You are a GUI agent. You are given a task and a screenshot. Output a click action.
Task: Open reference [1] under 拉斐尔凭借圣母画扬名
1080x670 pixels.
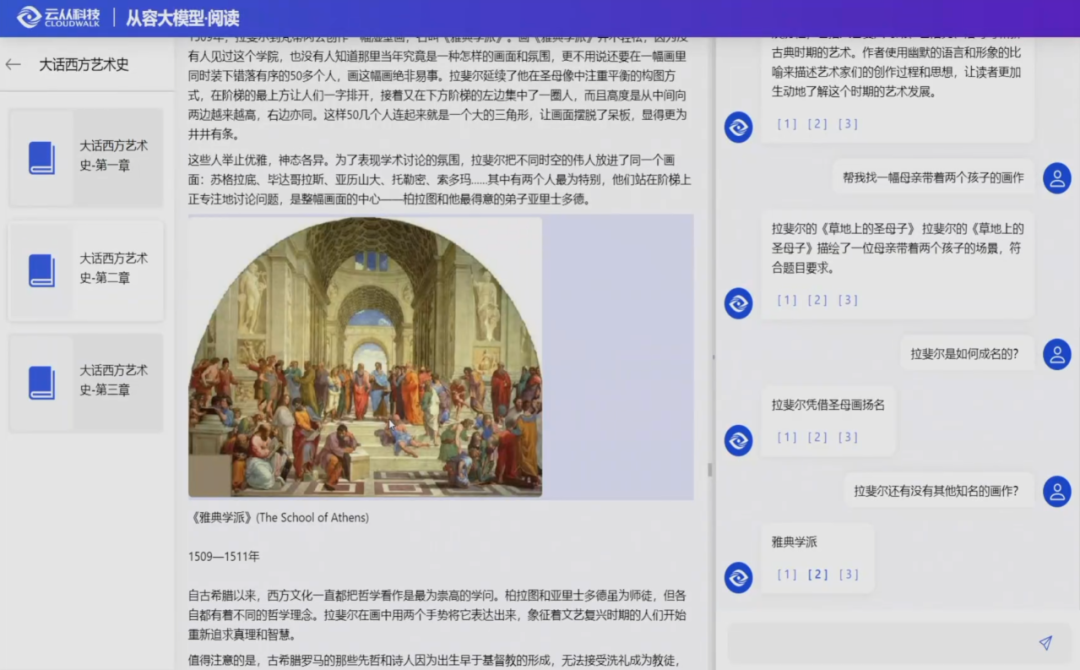pyautogui.click(x=787, y=437)
